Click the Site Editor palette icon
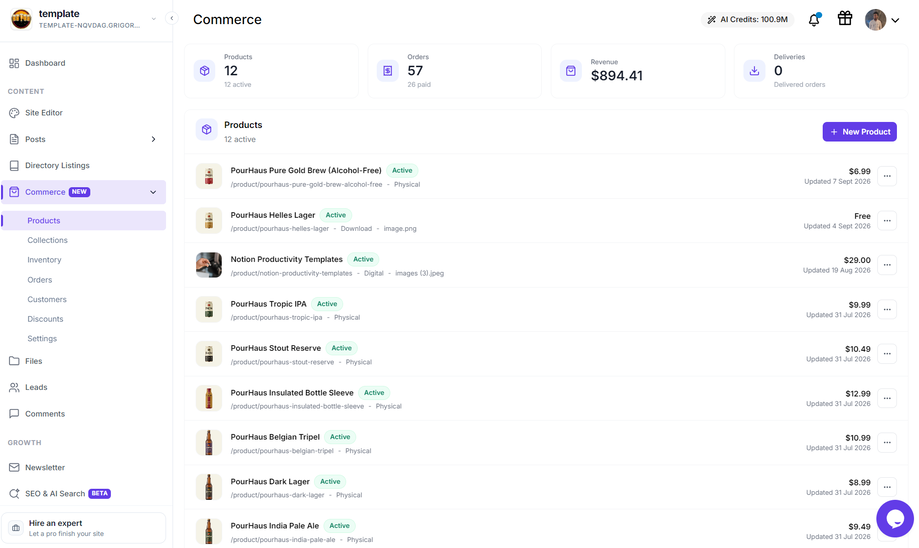The height and width of the screenshot is (548, 919). pos(14,113)
